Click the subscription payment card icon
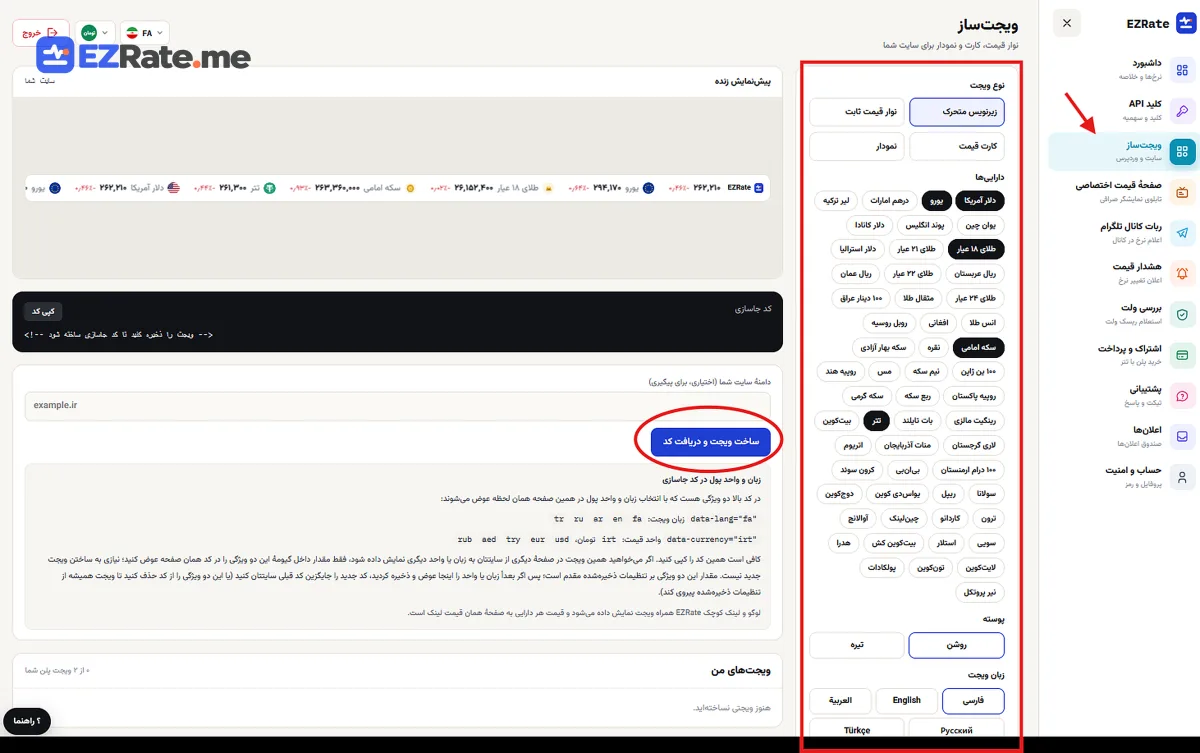This screenshot has height=753, width=1200. click(x=1182, y=355)
